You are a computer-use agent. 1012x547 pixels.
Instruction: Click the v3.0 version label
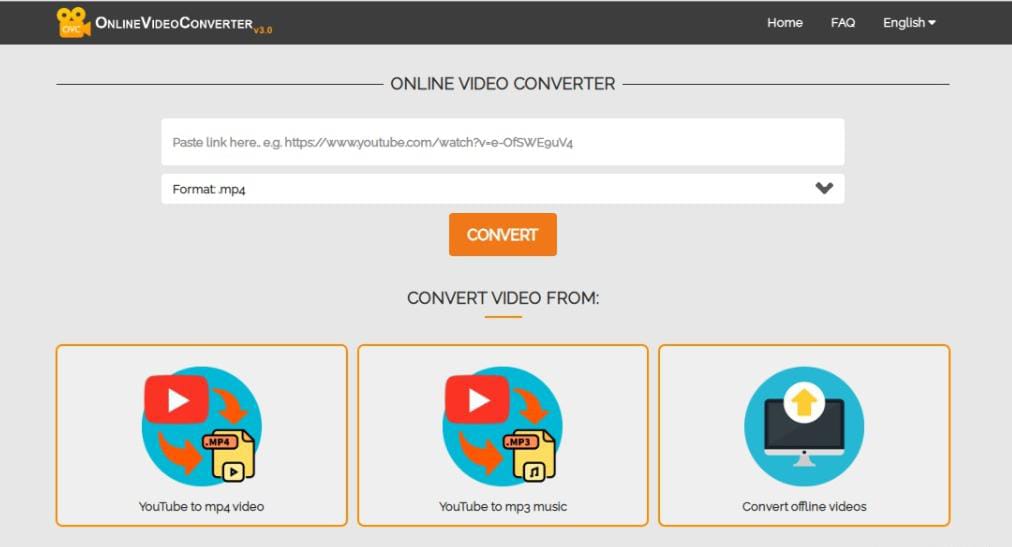tap(263, 30)
